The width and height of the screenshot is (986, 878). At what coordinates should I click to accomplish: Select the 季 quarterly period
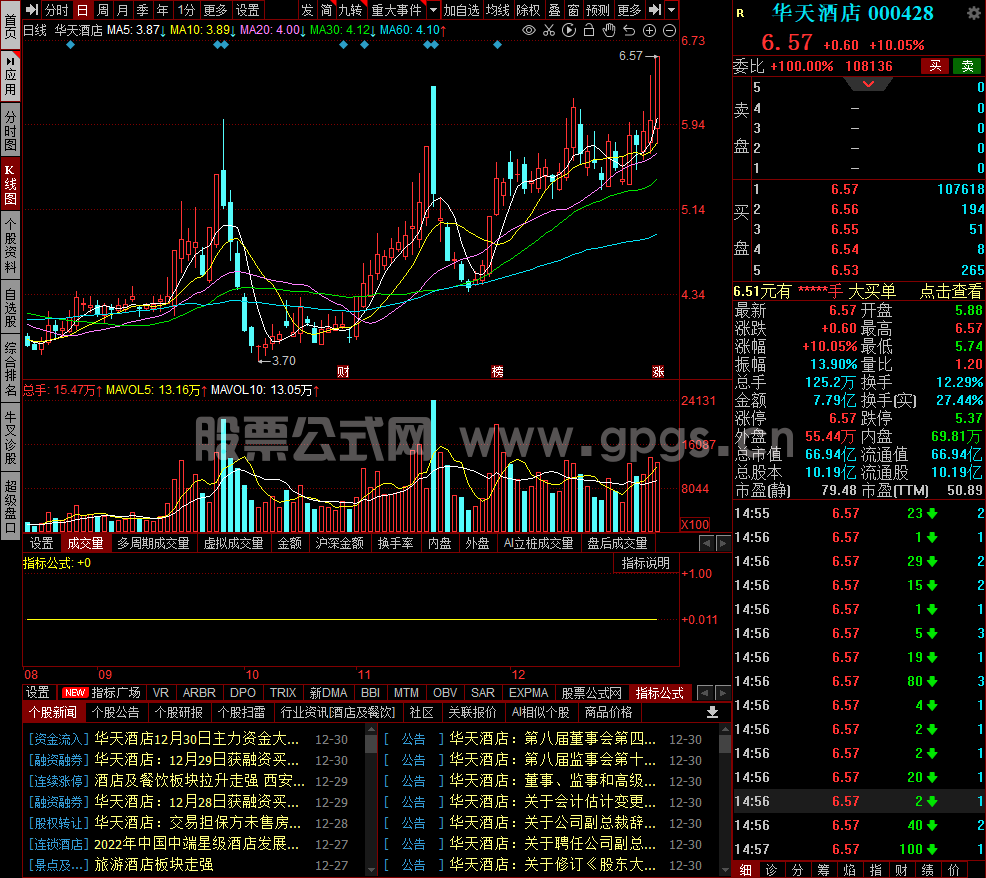pos(143,10)
